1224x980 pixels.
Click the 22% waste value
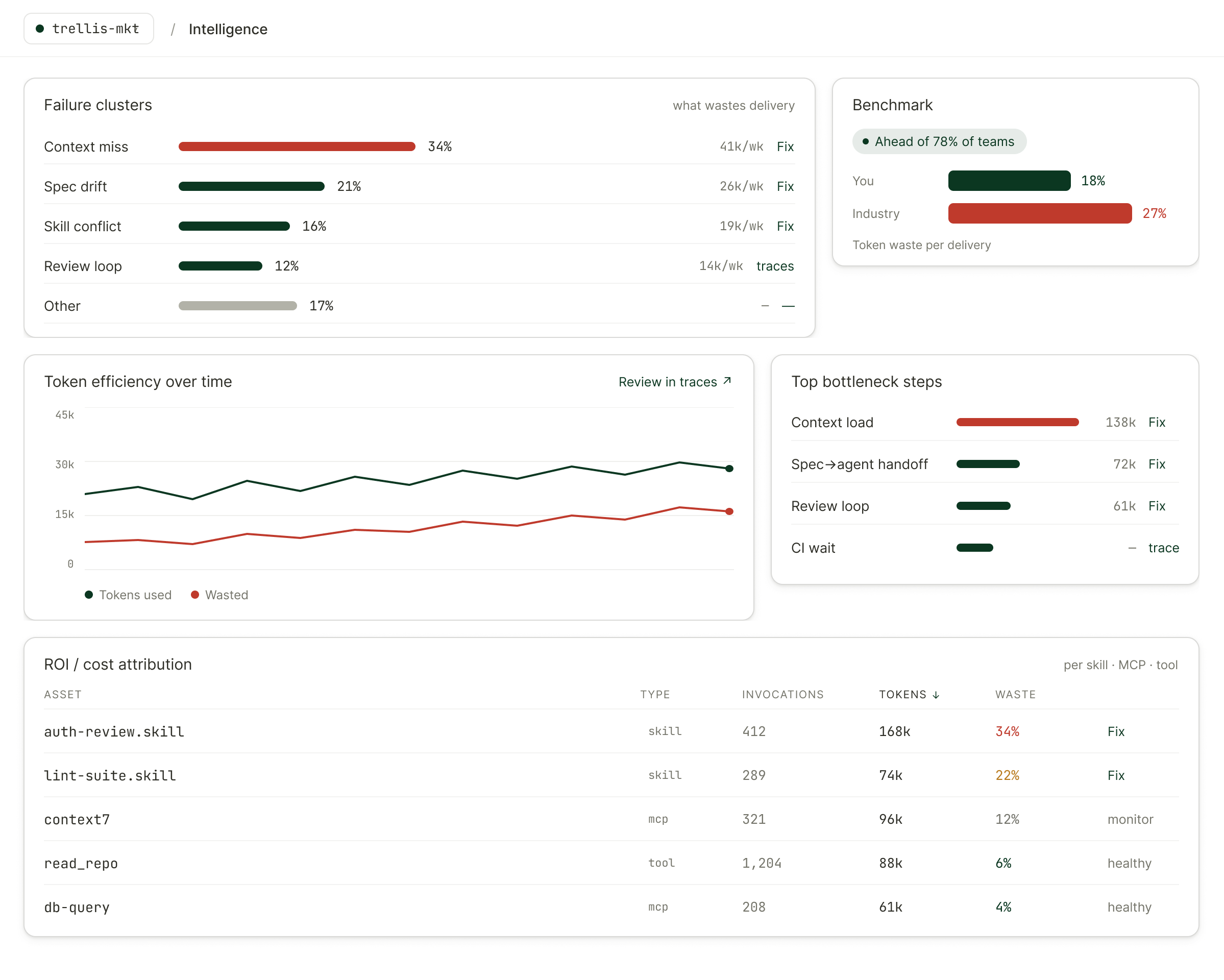pyautogui.click(x=1007, y=775)
